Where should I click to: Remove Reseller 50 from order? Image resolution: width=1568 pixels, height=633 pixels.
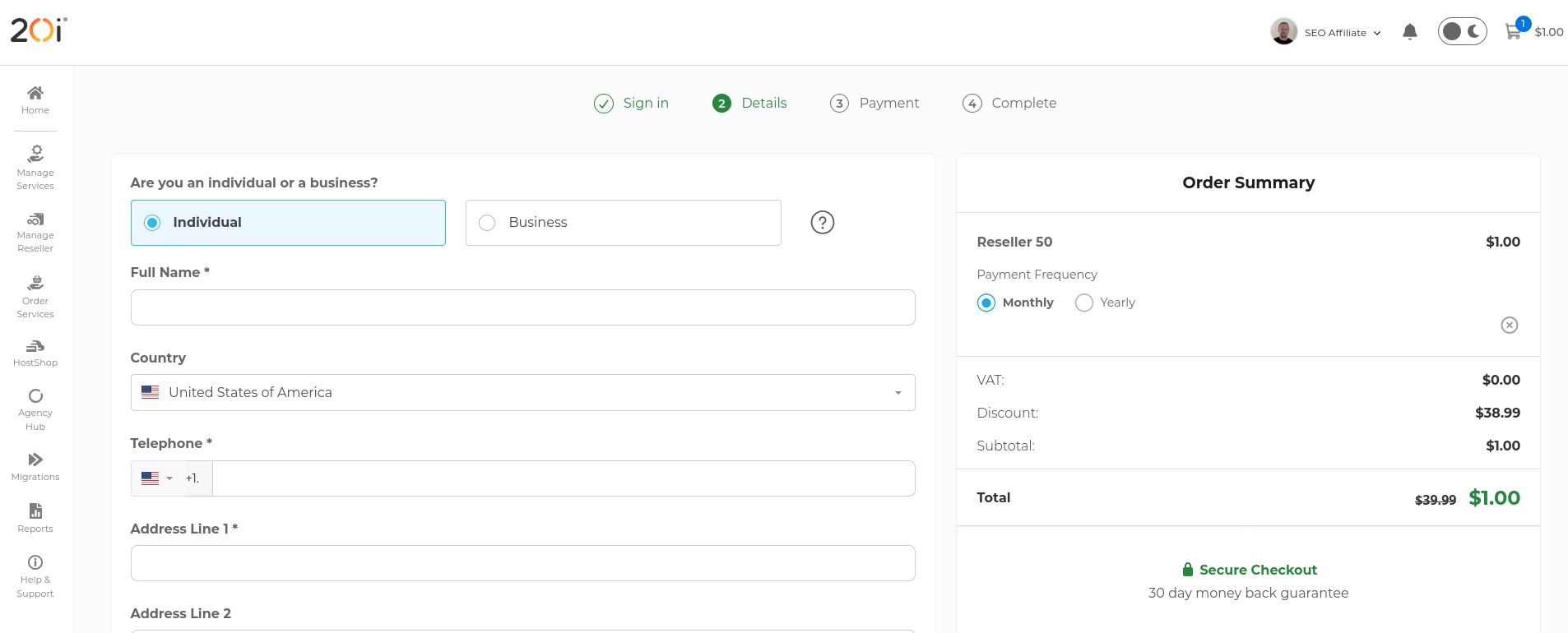point(1510,325)
